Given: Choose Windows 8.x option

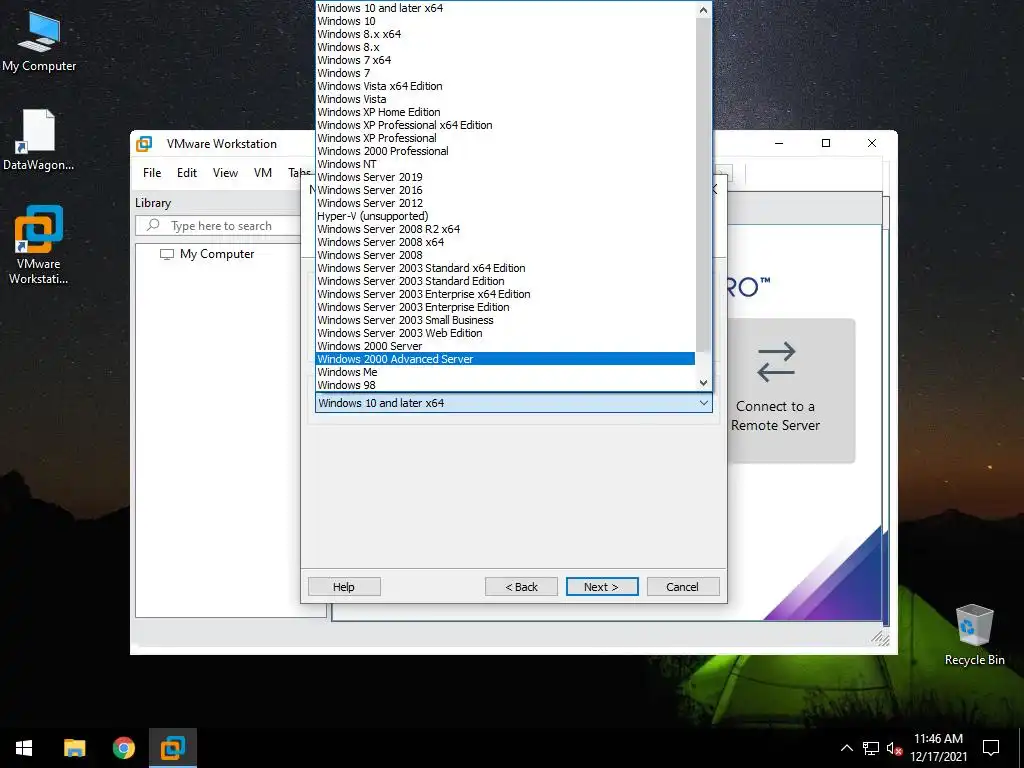Looking at the screenshot, I should [x=505, y=47].
